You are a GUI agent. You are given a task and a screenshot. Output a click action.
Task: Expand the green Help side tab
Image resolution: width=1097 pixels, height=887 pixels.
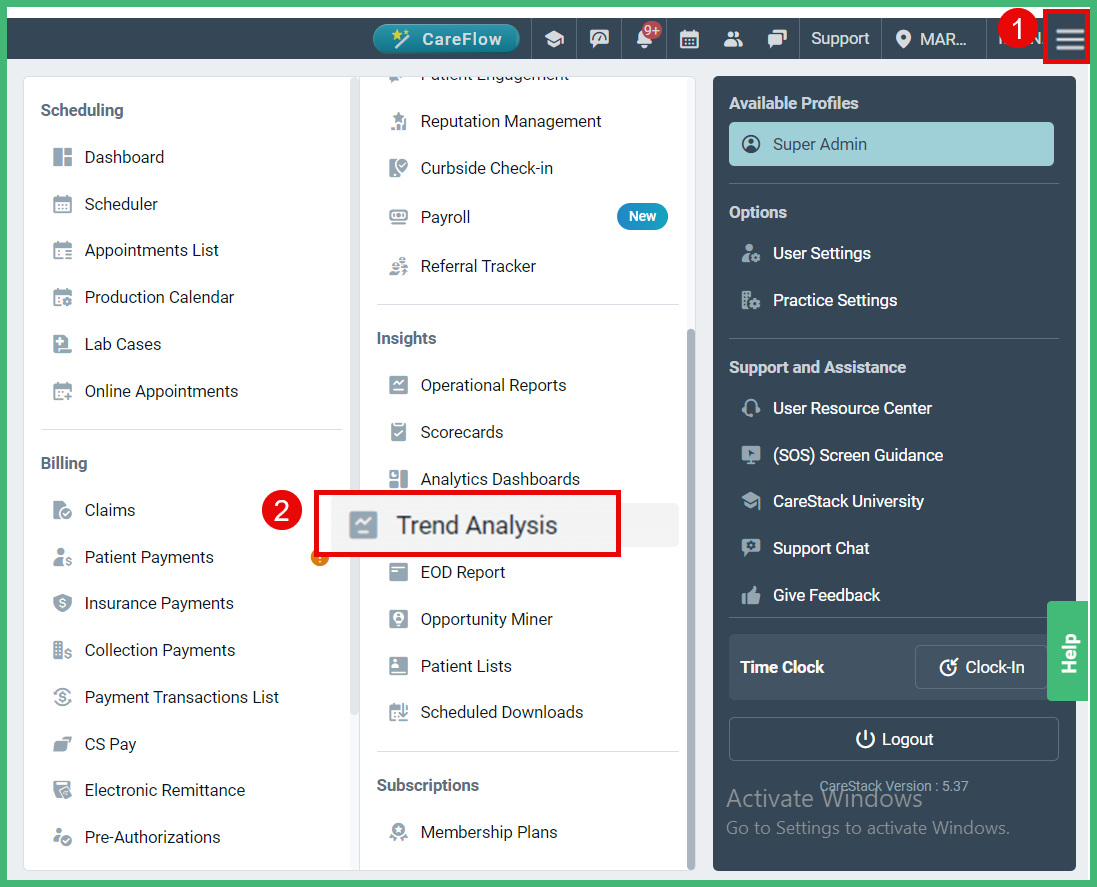pos(1067,650)
